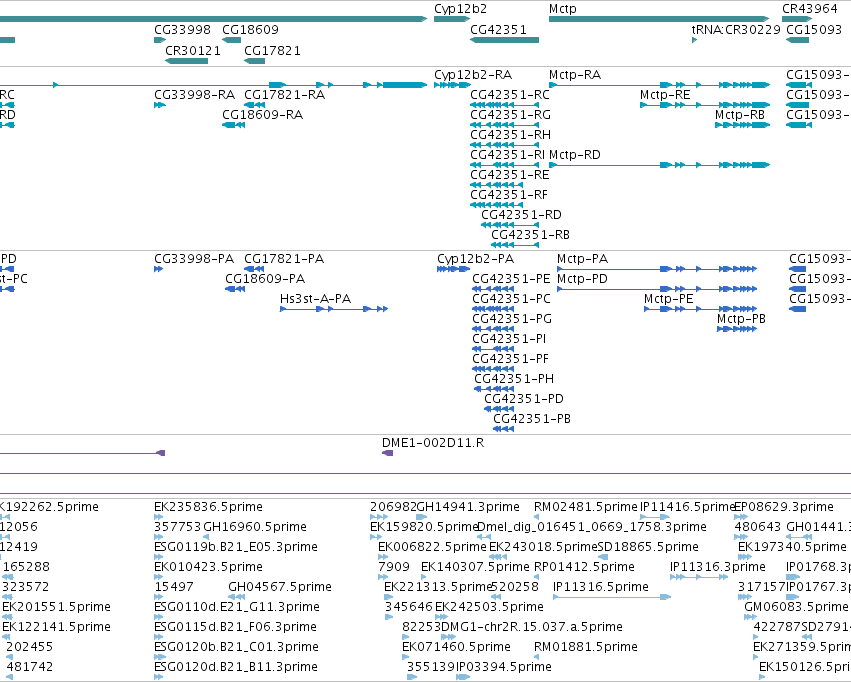The width and height of the screenshot is (851, 682).
Task: Select the CG42351-PG protein label
Action: [x=512, y=320]
